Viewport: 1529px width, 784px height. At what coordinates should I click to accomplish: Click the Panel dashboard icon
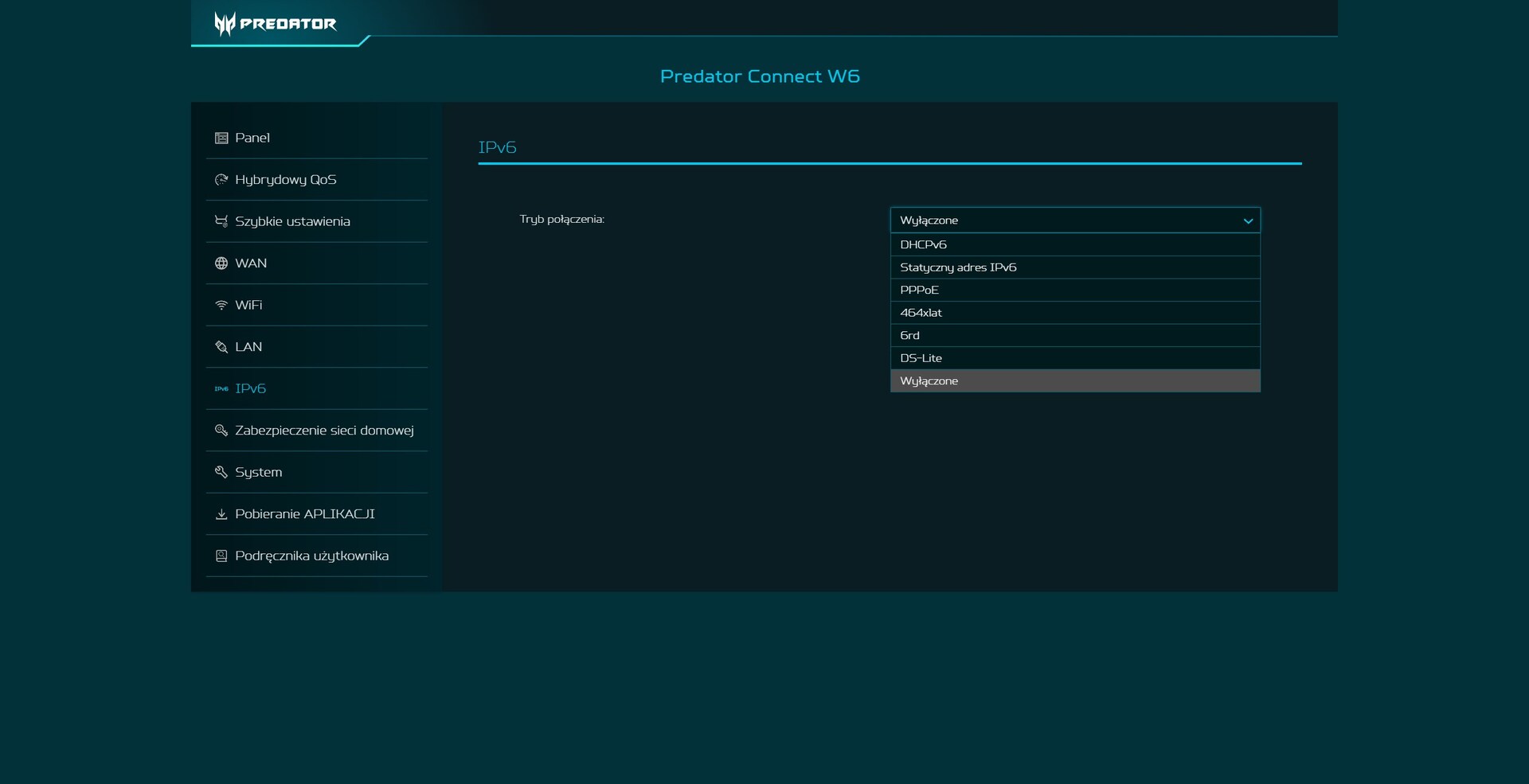[x=221, y=138]
